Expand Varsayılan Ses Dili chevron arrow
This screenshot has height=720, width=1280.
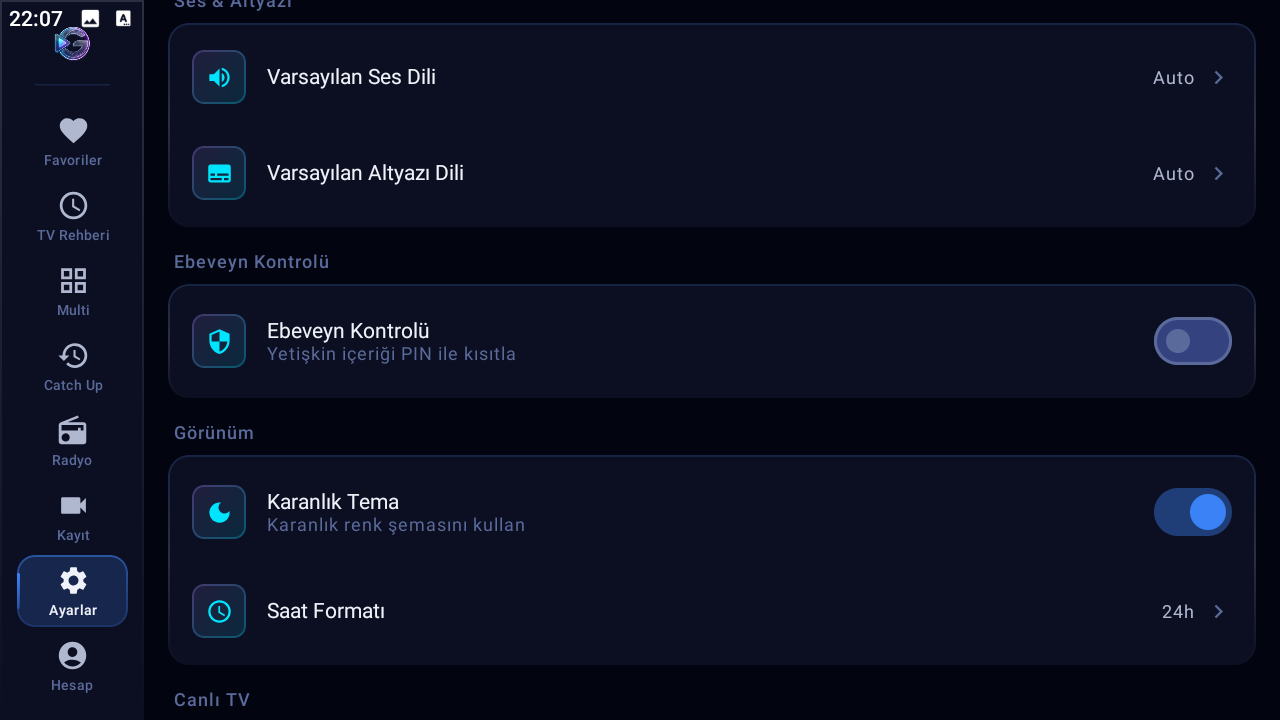coord(1219,78)
